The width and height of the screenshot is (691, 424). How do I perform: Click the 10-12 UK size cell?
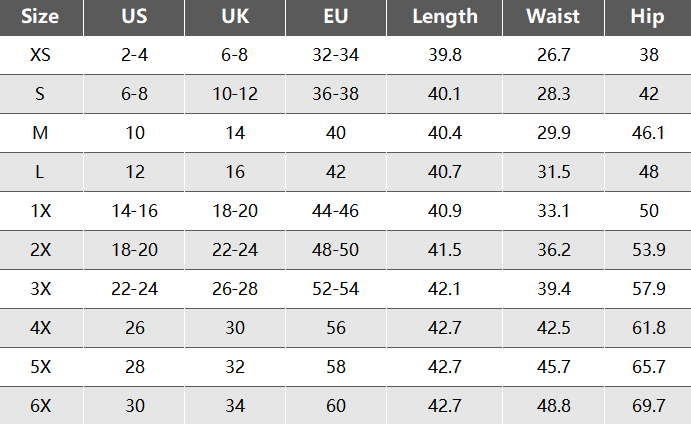pyautogui.click(x=235, y=94)
